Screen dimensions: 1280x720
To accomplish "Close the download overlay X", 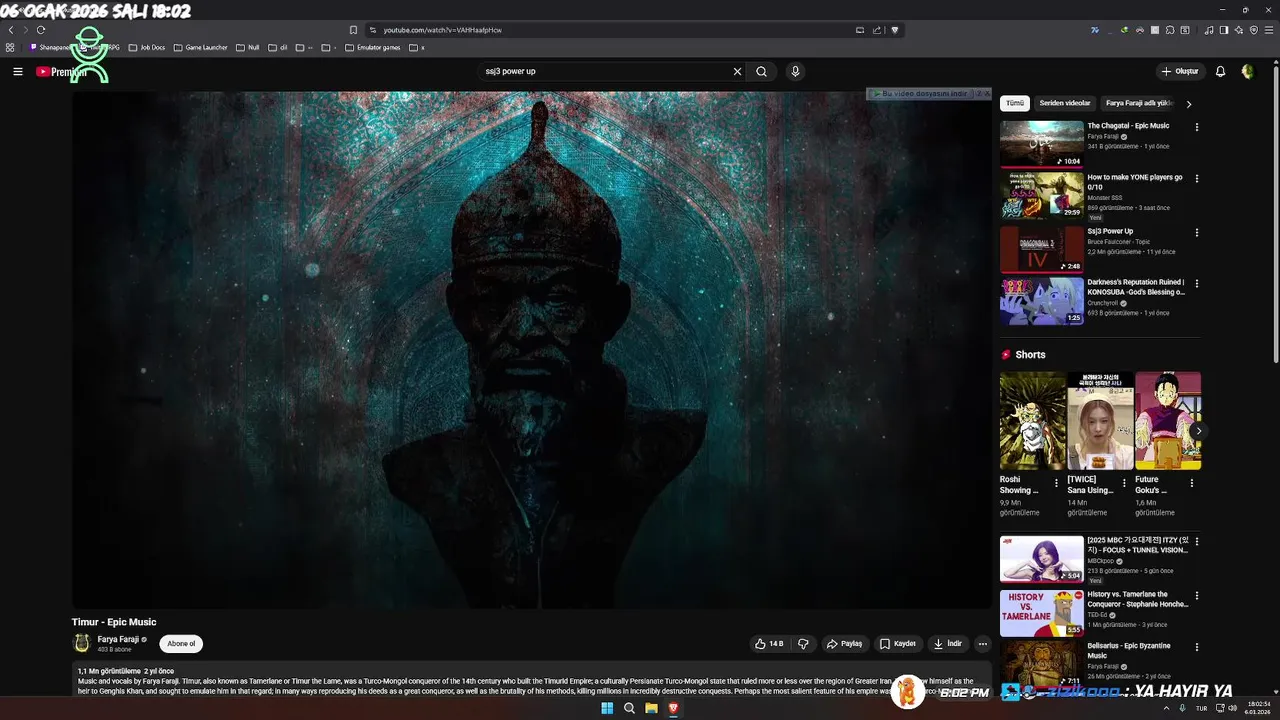I will point(986,94).
